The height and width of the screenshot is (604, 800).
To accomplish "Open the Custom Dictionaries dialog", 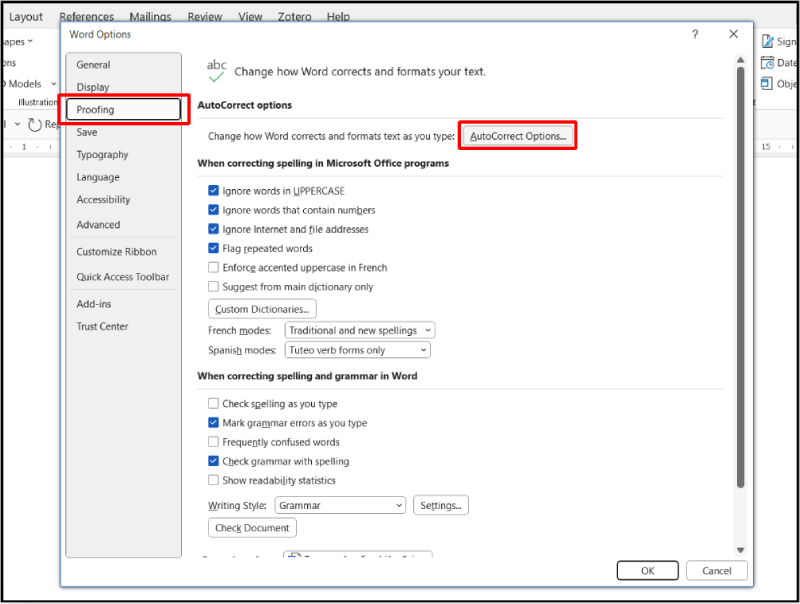I will click(x=261, y=308).
